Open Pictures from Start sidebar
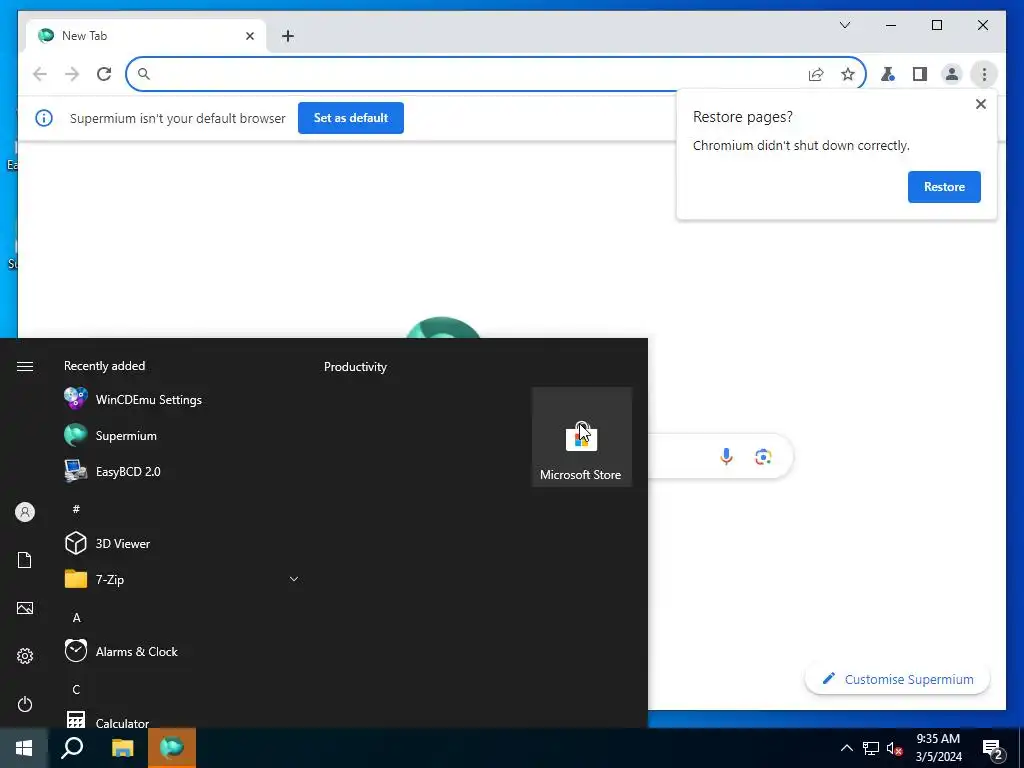Viewport: 1024px width, 768px height. 25,608
